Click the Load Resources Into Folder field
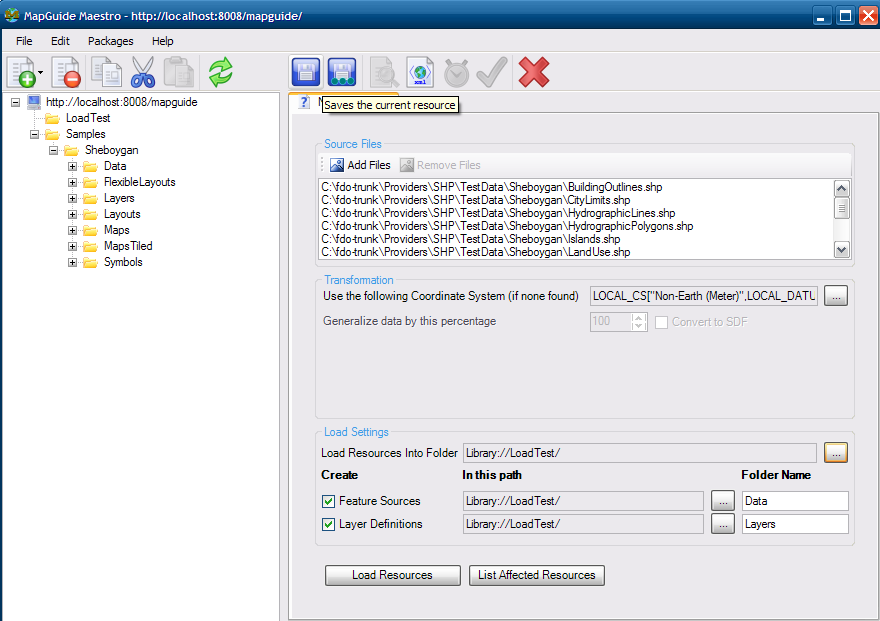Screen dimensions: 880x621 (639, 453)
